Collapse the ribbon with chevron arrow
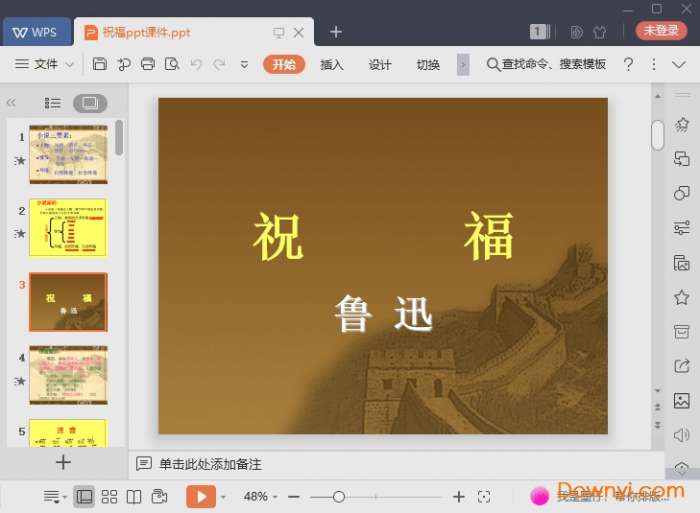This screenshot has width=700, height=513. click(x=679, y=65)
